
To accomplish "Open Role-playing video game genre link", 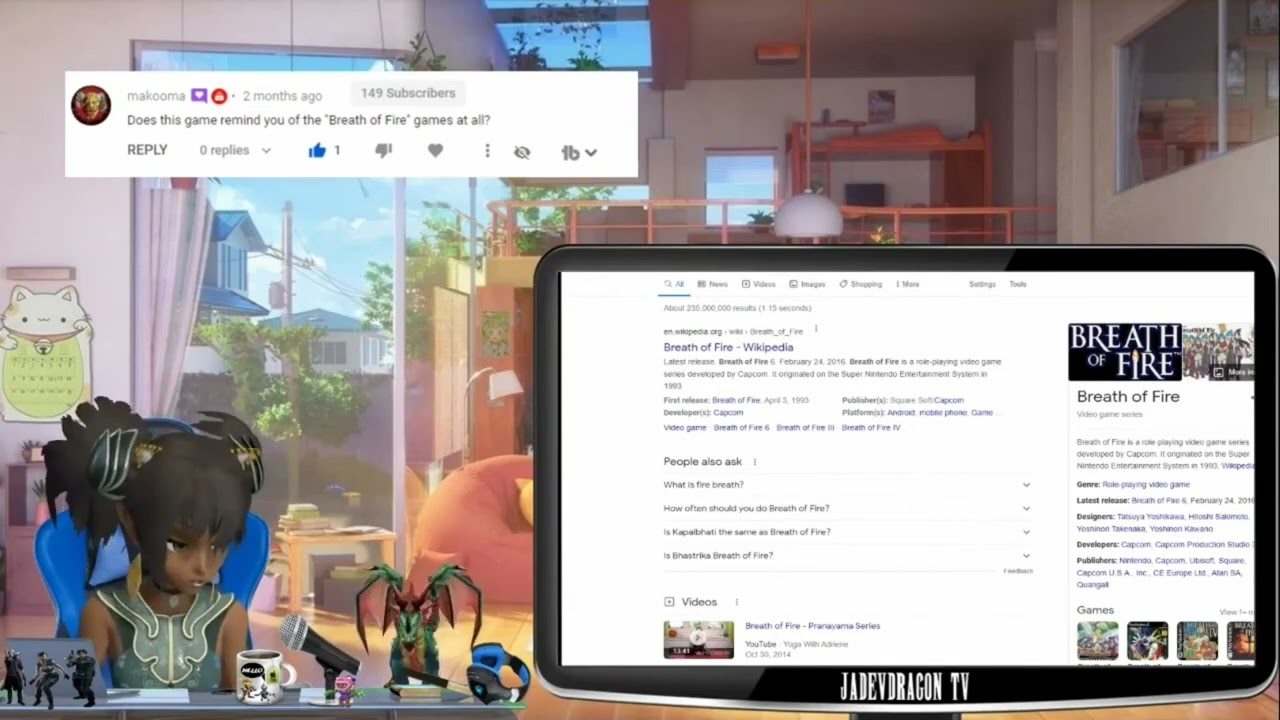I will coord(1146,484).
